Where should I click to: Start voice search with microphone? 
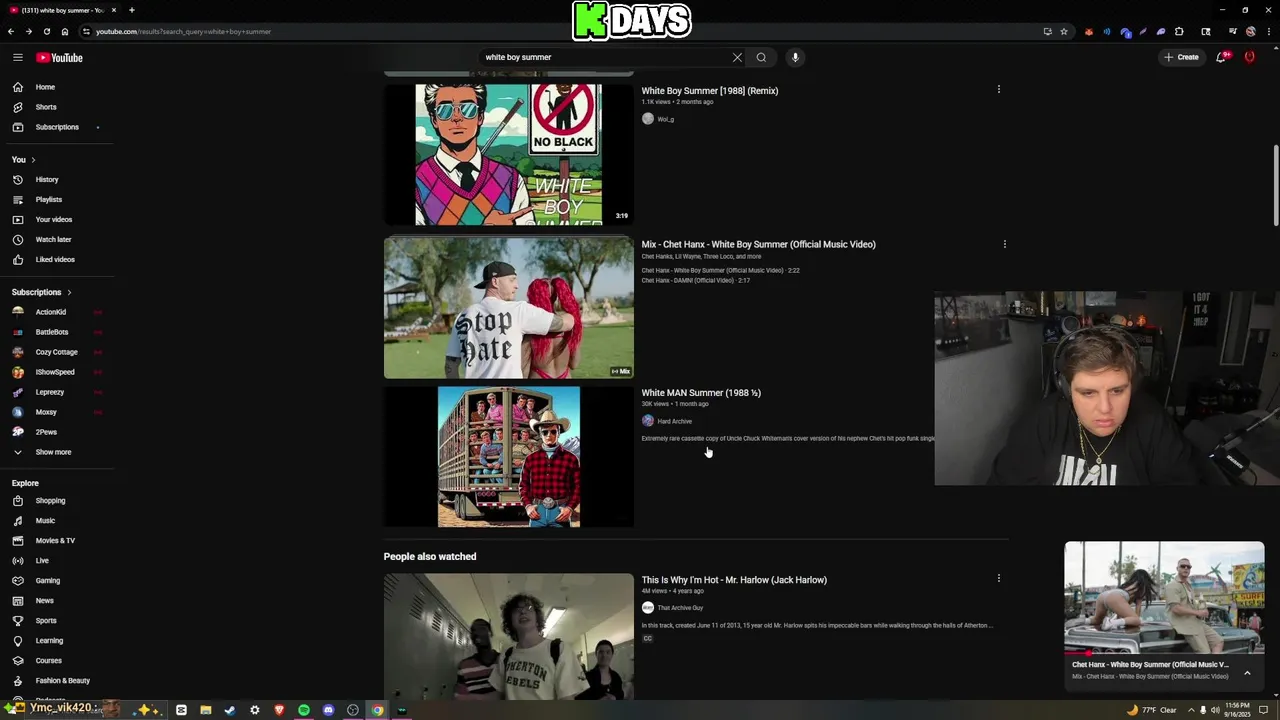click(x=795, y=57)
